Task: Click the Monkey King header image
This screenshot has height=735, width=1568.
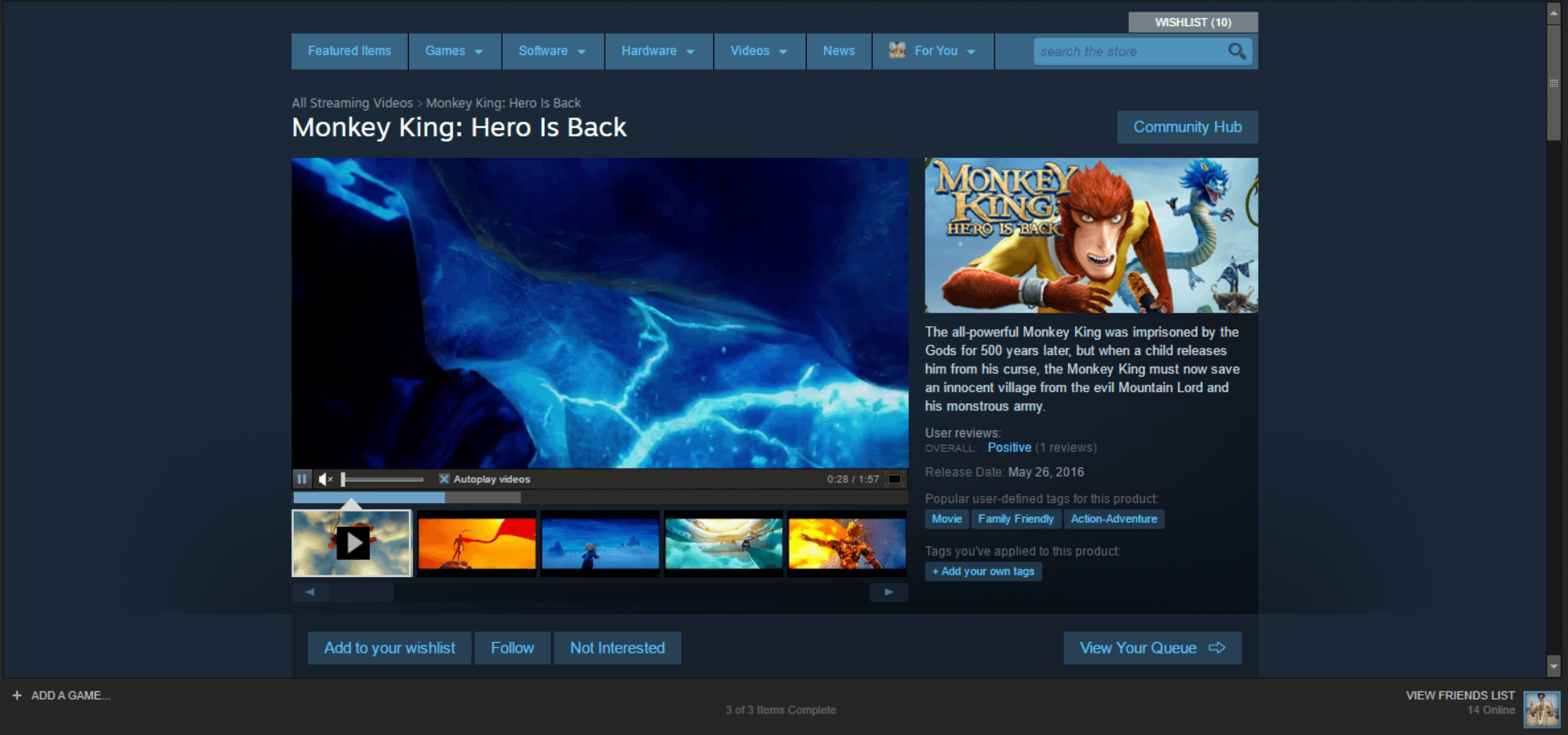Action: tap(1092, 235)
